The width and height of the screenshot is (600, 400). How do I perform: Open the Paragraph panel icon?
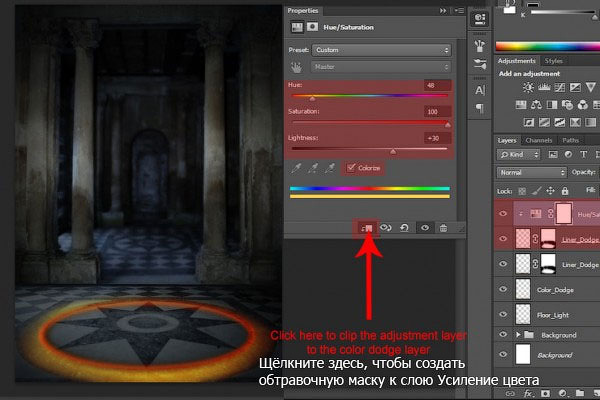point(479,108)
